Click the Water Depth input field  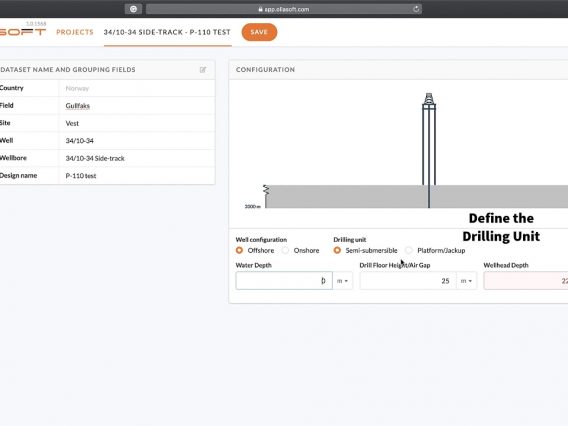coord(284,281)
